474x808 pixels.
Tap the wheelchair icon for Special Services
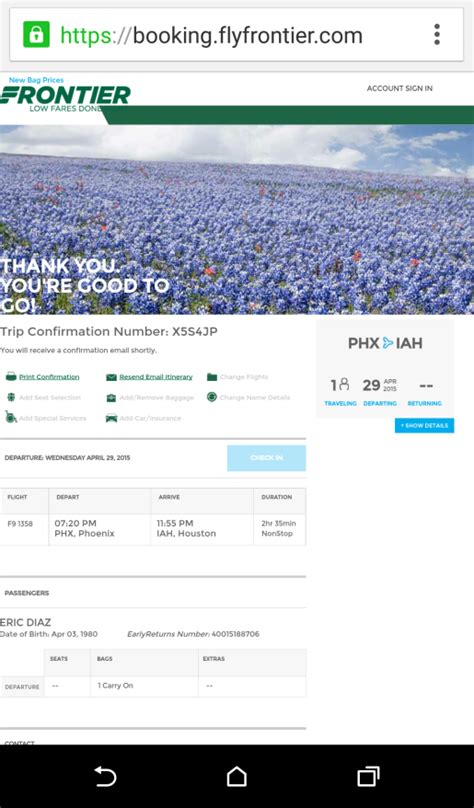[x=11, y=417]
